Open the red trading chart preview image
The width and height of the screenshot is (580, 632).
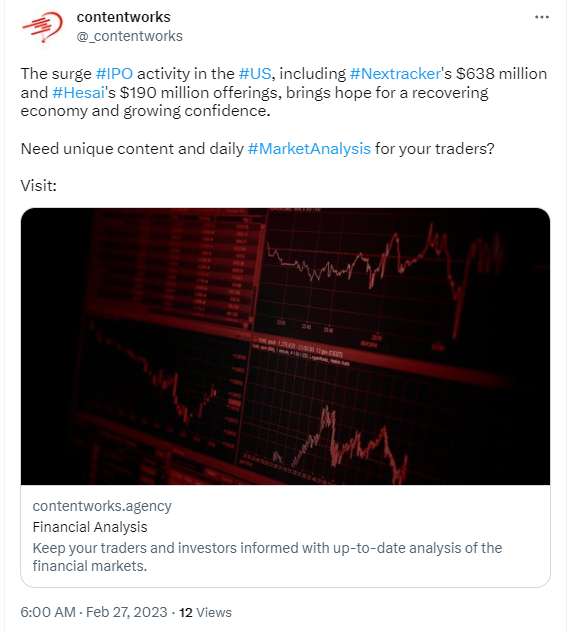click(x=285, y=346)
